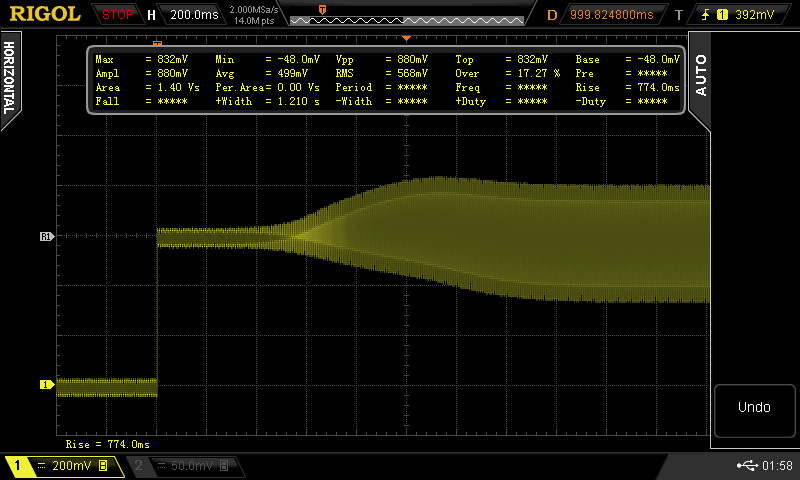Screen dimensions: 800x480
Task: Open the HORIZONTAL side tab
Action: point(9,80)
